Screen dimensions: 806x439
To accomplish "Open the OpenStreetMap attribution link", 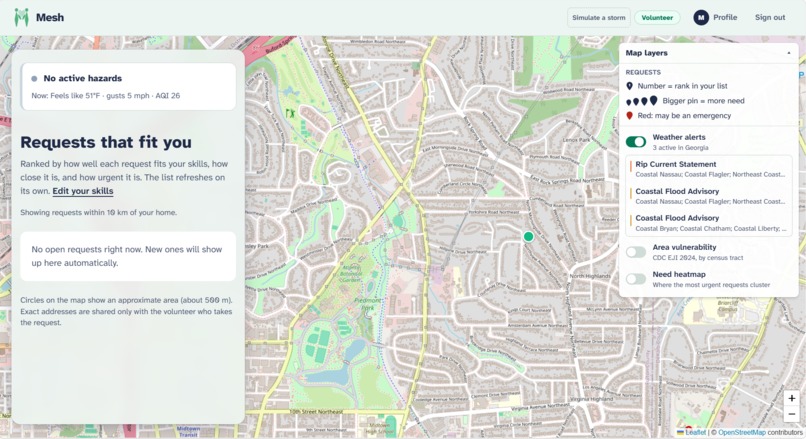I will [742, 433].
